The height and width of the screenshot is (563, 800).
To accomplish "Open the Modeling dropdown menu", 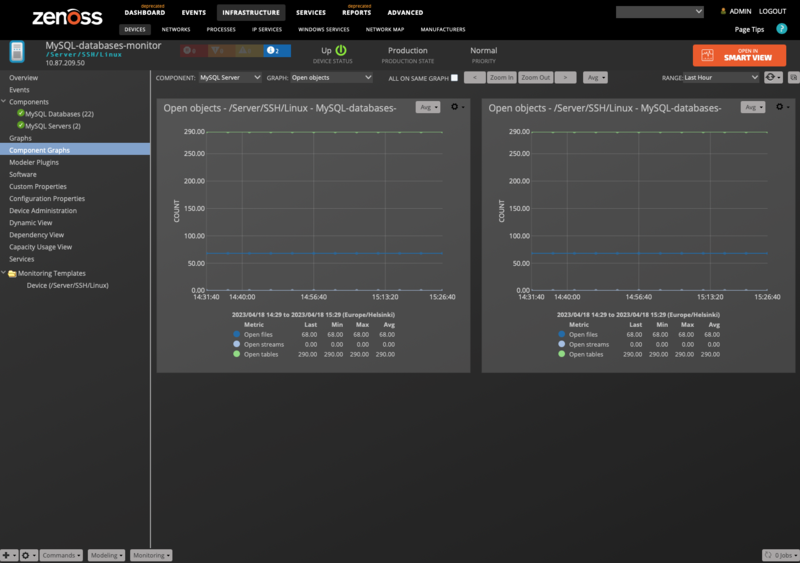I will 106,555.
